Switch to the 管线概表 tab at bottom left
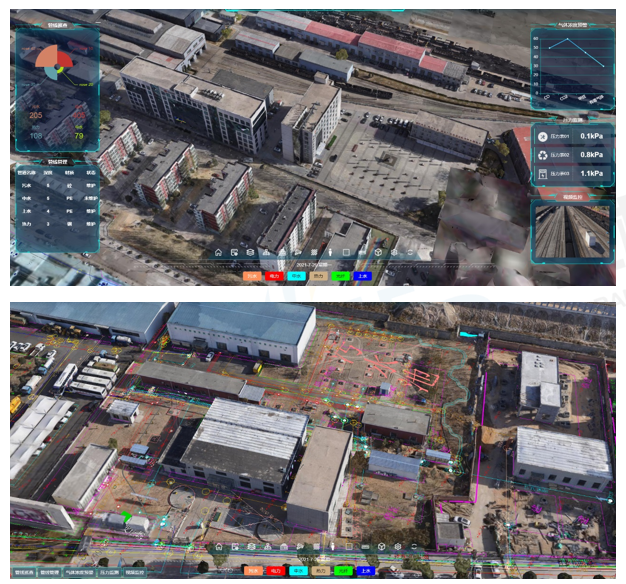The image size is (626, 584). click(23, 573)
